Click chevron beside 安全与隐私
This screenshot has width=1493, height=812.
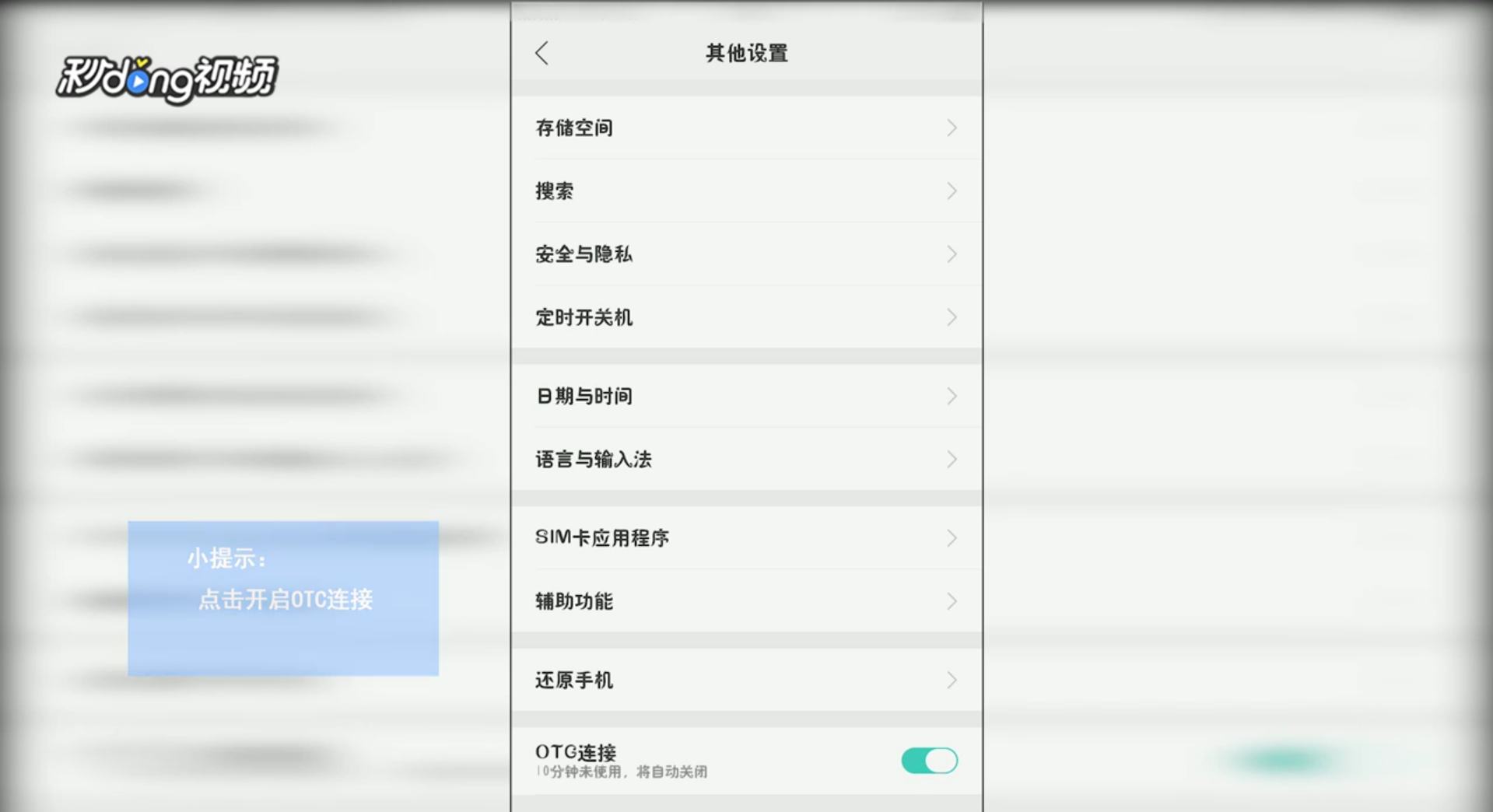[x=952, y=254]
